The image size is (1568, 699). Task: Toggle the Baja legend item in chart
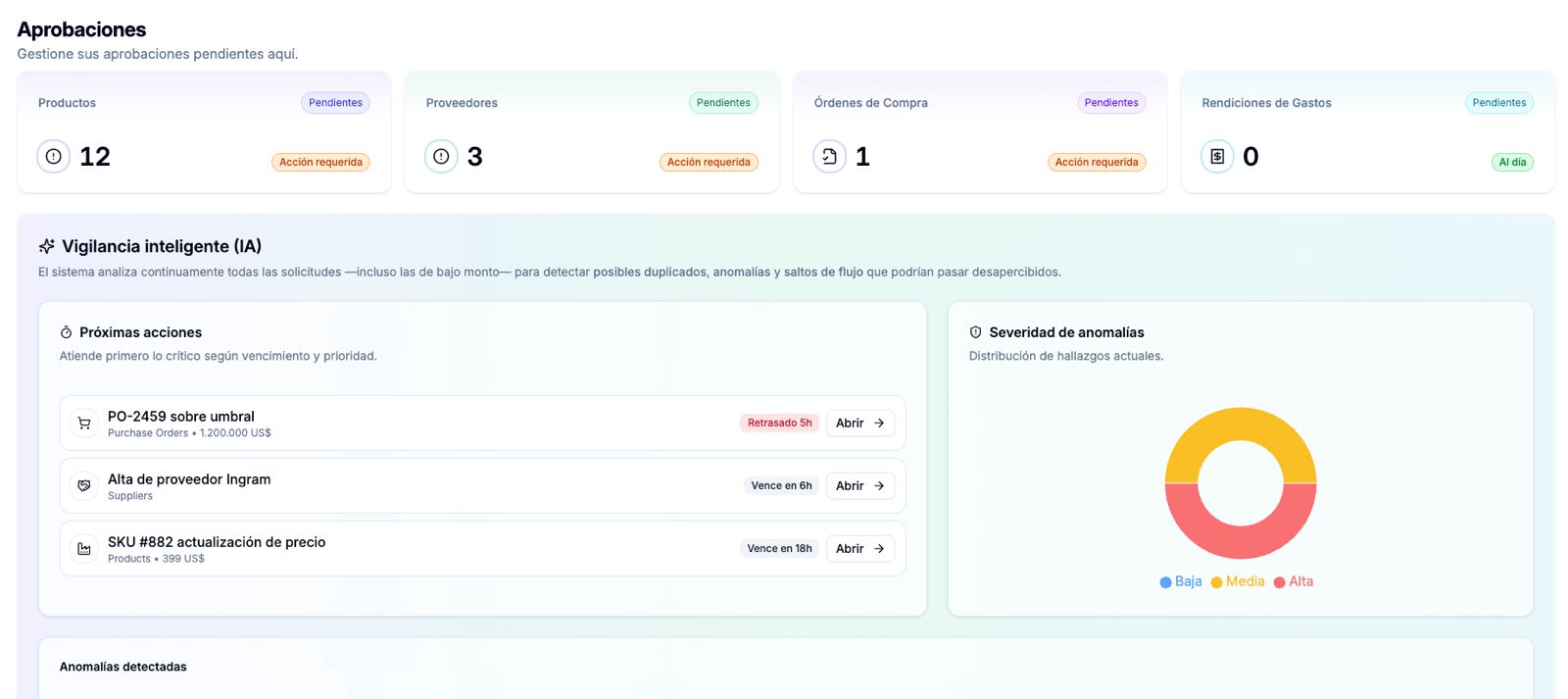point(1180,581)
